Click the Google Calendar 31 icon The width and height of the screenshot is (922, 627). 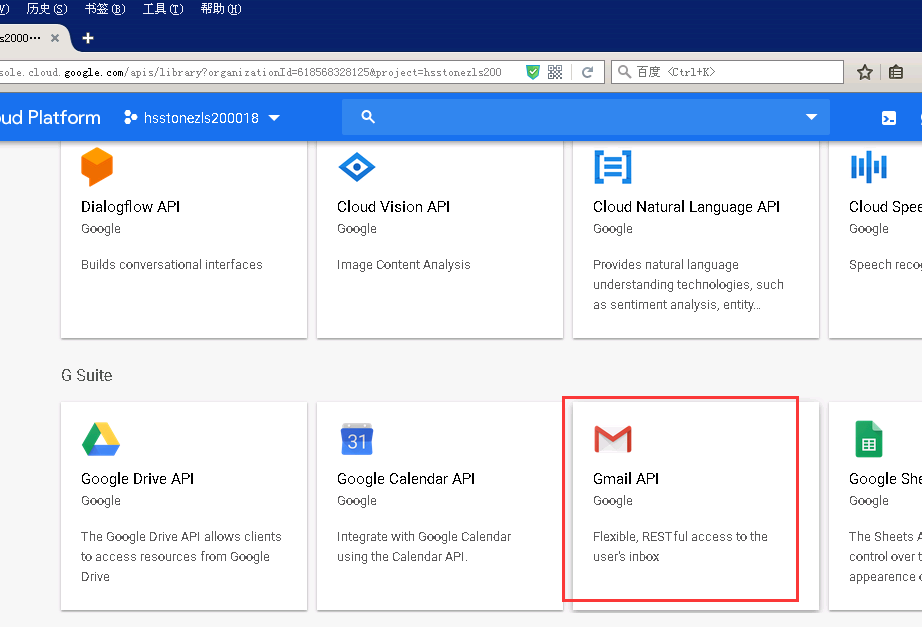coord(357,439)
